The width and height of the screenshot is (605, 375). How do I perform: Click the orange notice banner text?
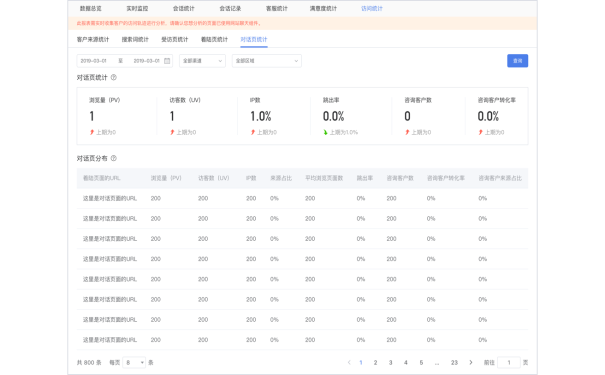tap(169, 23)
